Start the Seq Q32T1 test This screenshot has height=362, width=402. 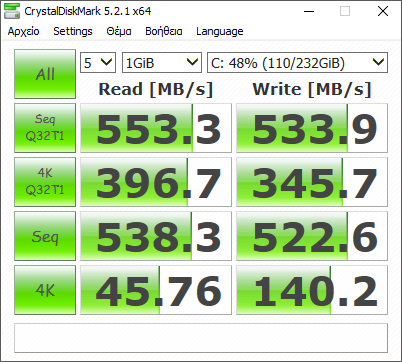tap(45, 128)
